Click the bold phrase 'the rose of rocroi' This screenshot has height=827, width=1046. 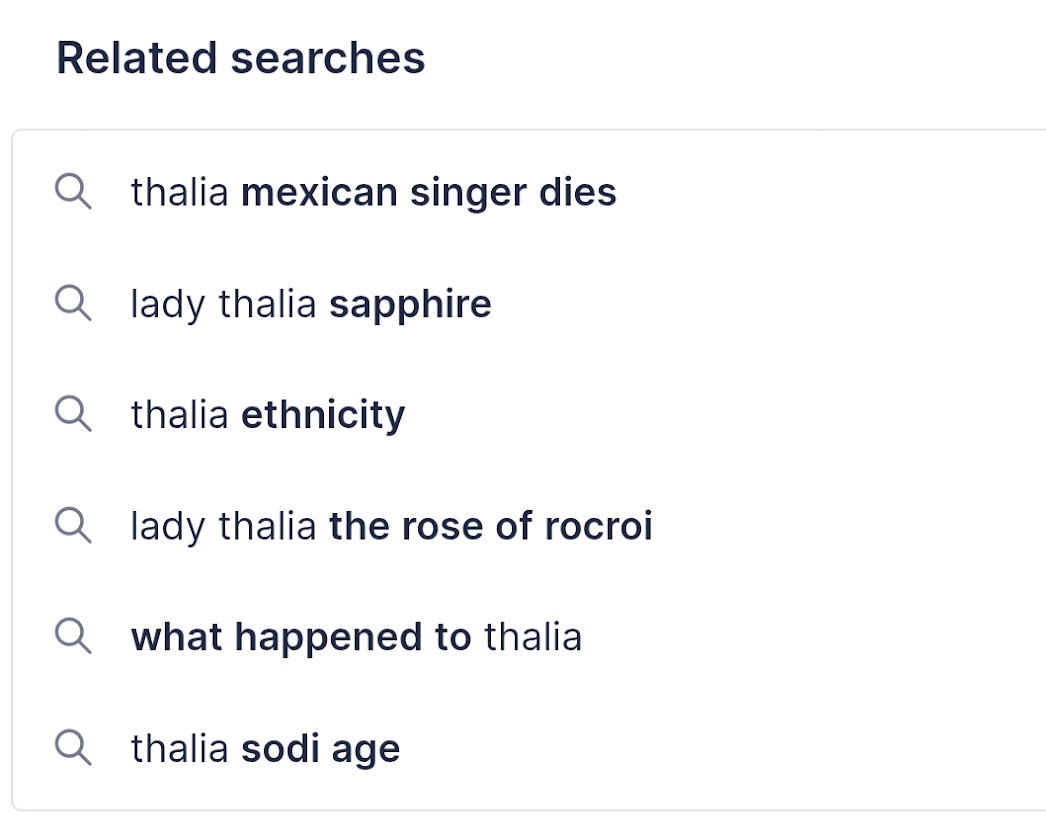pos(490,526)
